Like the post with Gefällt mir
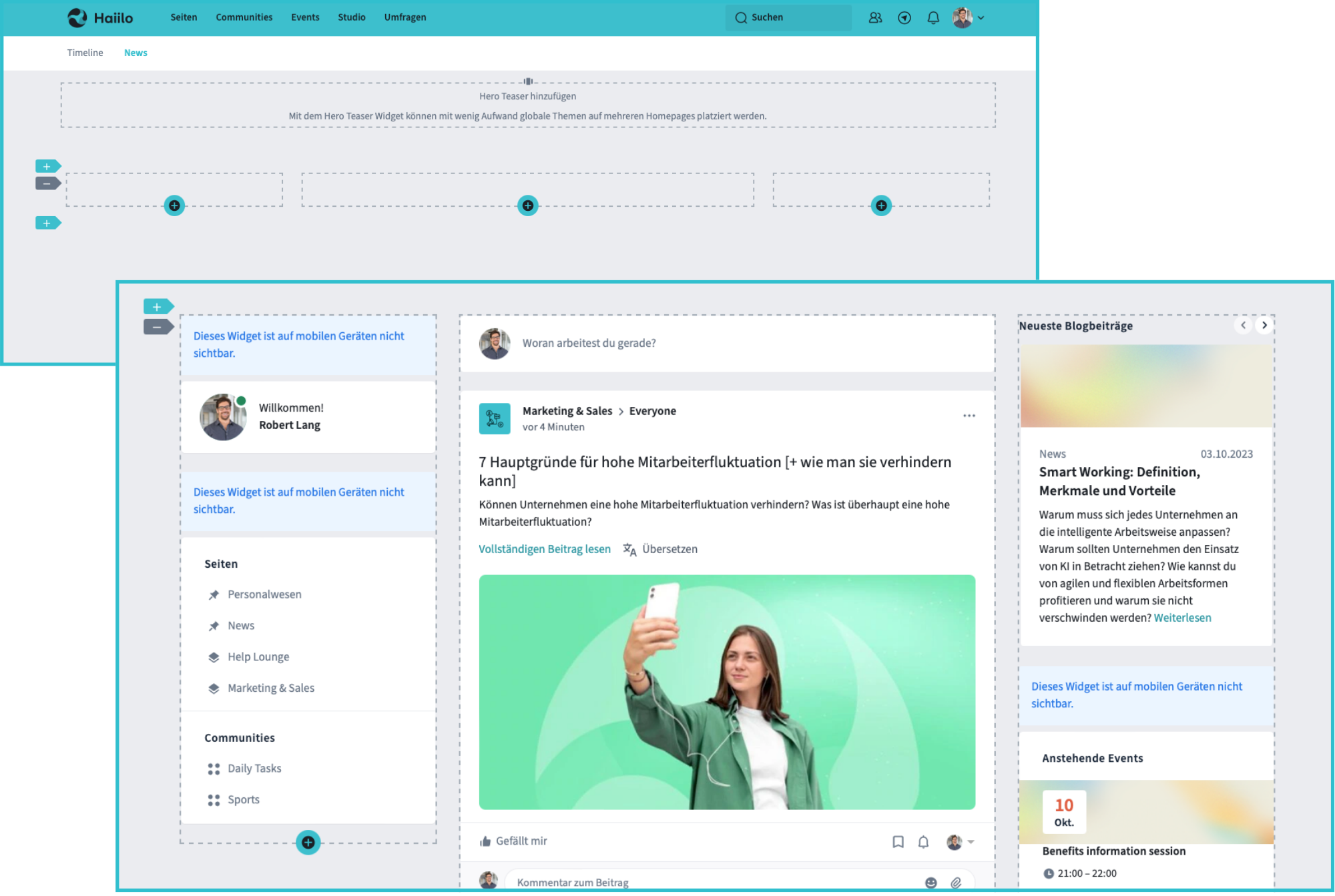The width and height of the screenshot is (1335, 896). click(513, 841)
